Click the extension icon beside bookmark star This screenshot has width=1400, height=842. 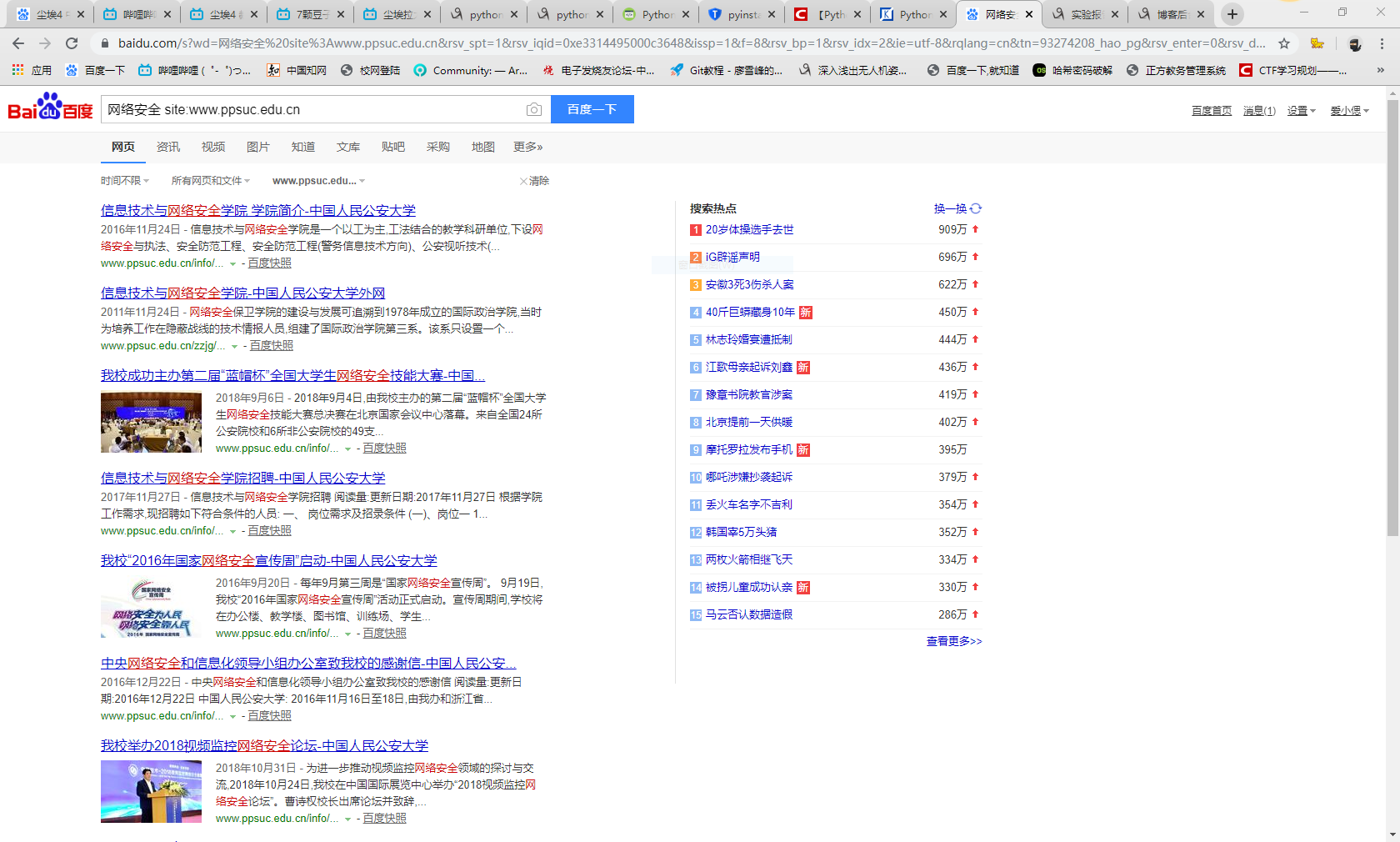click(1317, 43)
